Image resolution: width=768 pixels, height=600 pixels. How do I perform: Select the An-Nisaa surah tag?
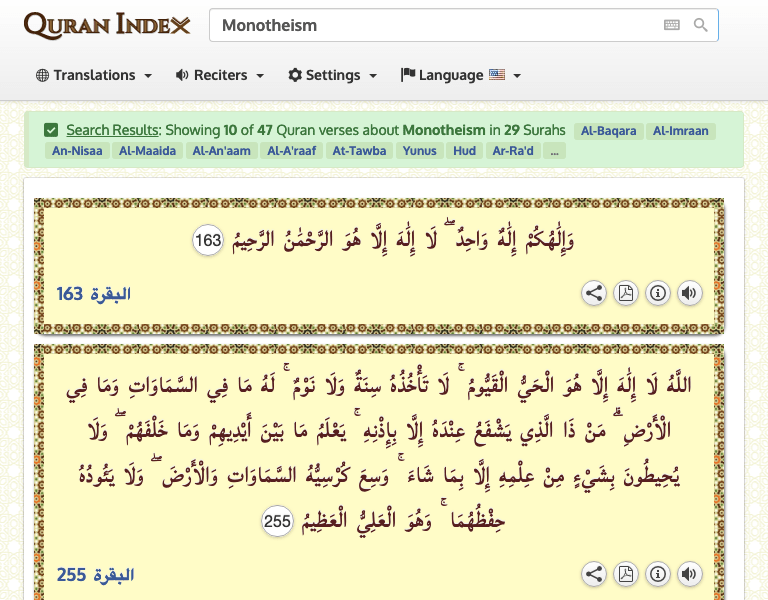(77, 151)
